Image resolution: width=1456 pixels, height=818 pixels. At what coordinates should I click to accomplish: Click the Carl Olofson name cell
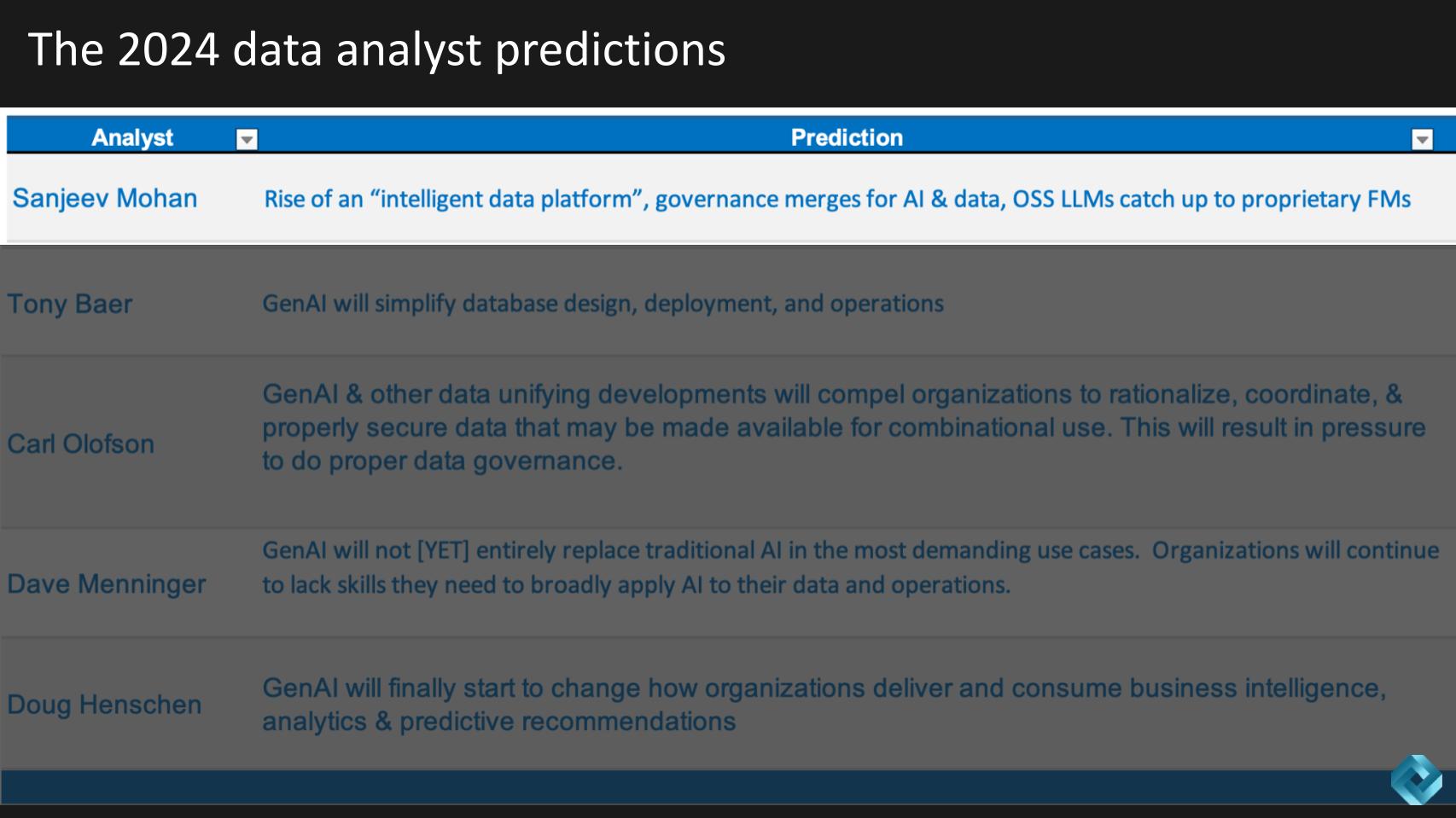coord(81,444)
